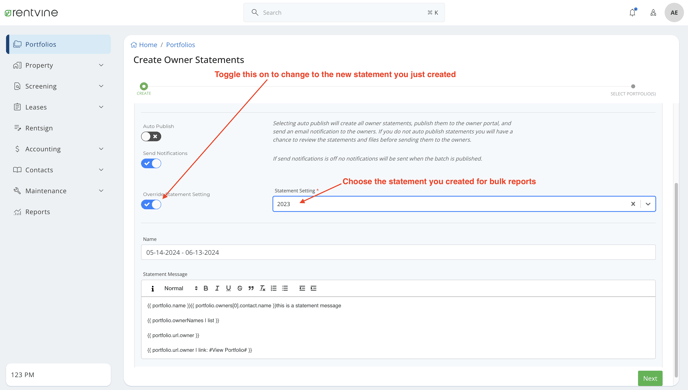The width and height of the screenshot is (688, 390).
Task: Apply underline formatting in statement message
Action: (228, 288)
